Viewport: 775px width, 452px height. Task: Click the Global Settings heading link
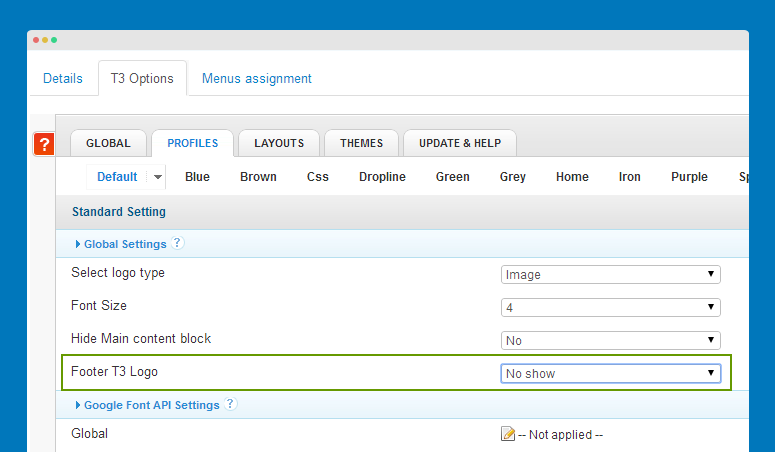click(x=125, y=244)
